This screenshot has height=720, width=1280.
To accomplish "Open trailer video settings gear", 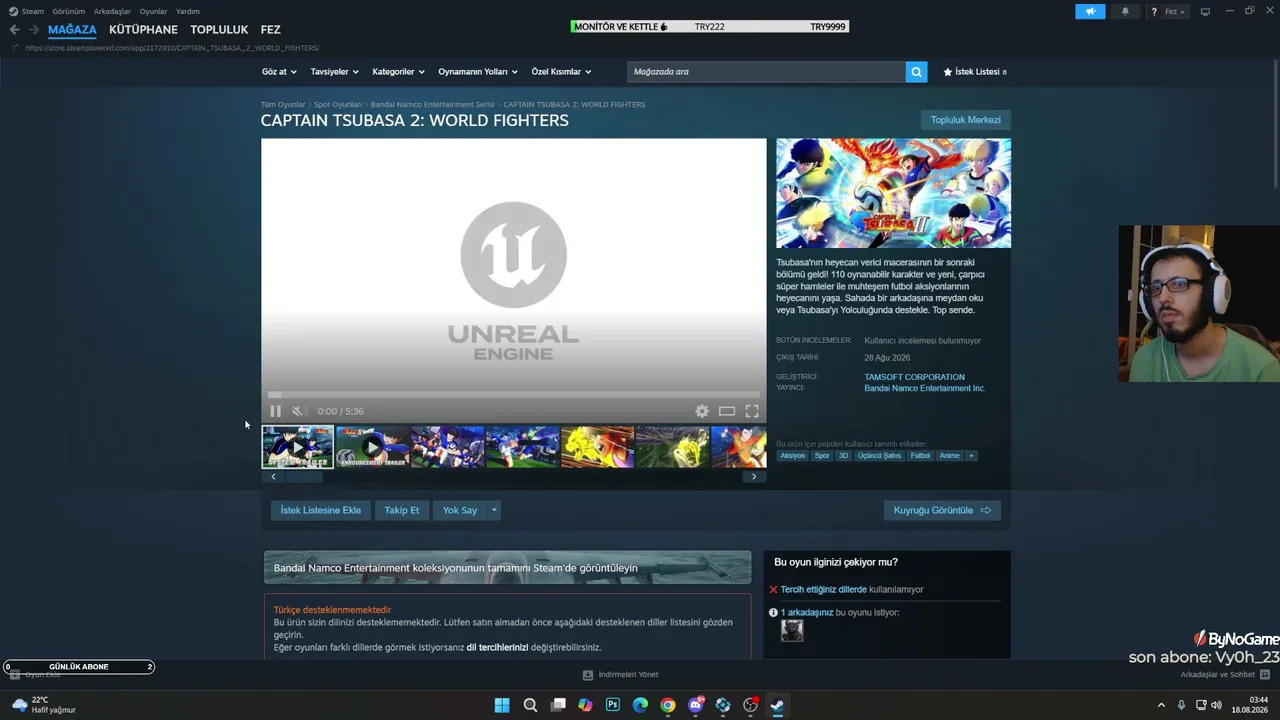I will point(702,411).
